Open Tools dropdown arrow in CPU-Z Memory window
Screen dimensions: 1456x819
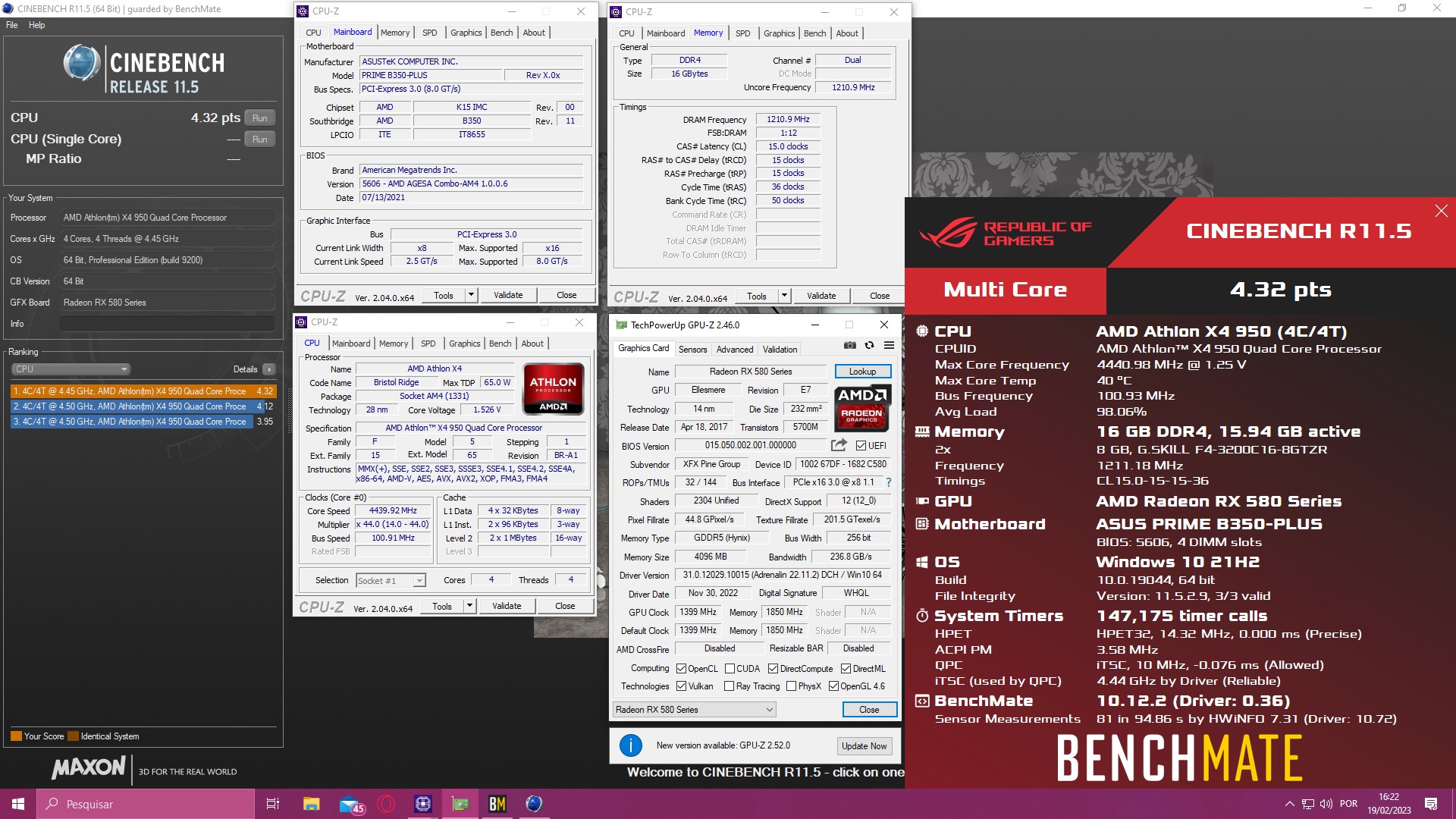(784, 296)
